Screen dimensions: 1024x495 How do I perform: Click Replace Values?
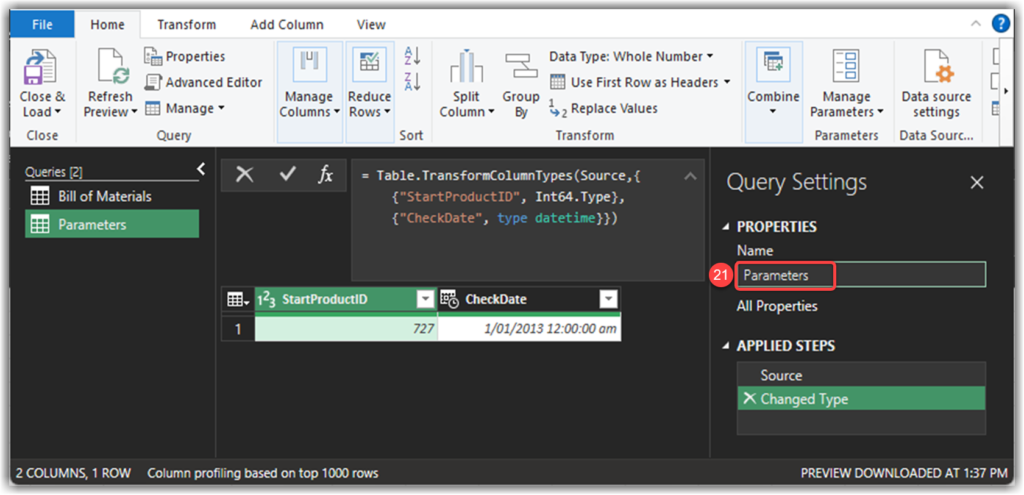coord(603,108)
